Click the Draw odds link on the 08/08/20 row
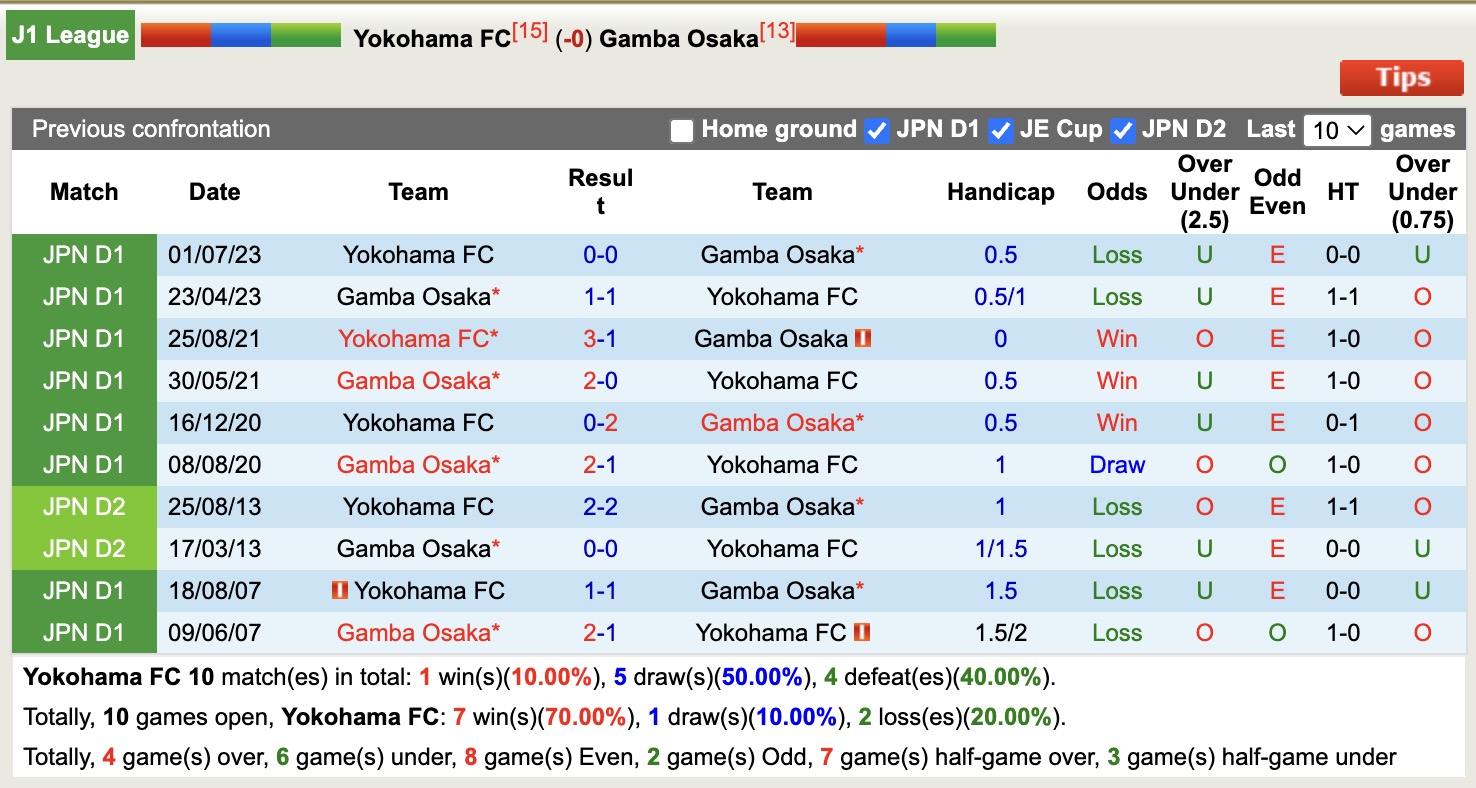This screenshot has width=1476, height=788. (1117, 464)
